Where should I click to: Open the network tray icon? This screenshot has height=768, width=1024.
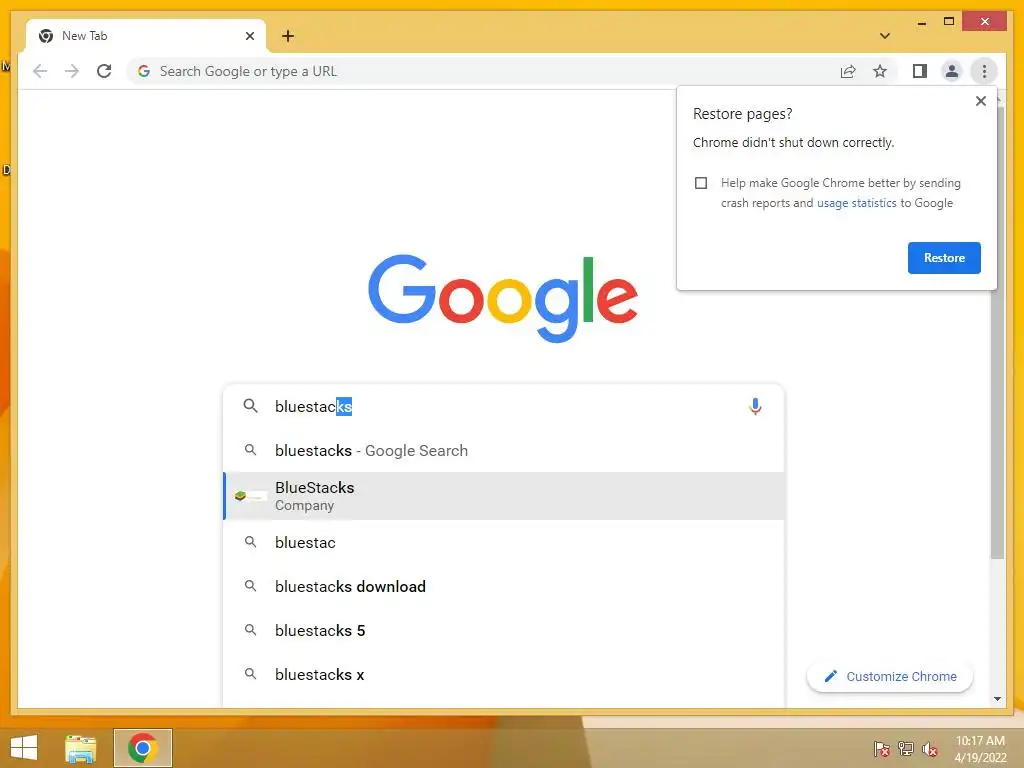point(905,749)
